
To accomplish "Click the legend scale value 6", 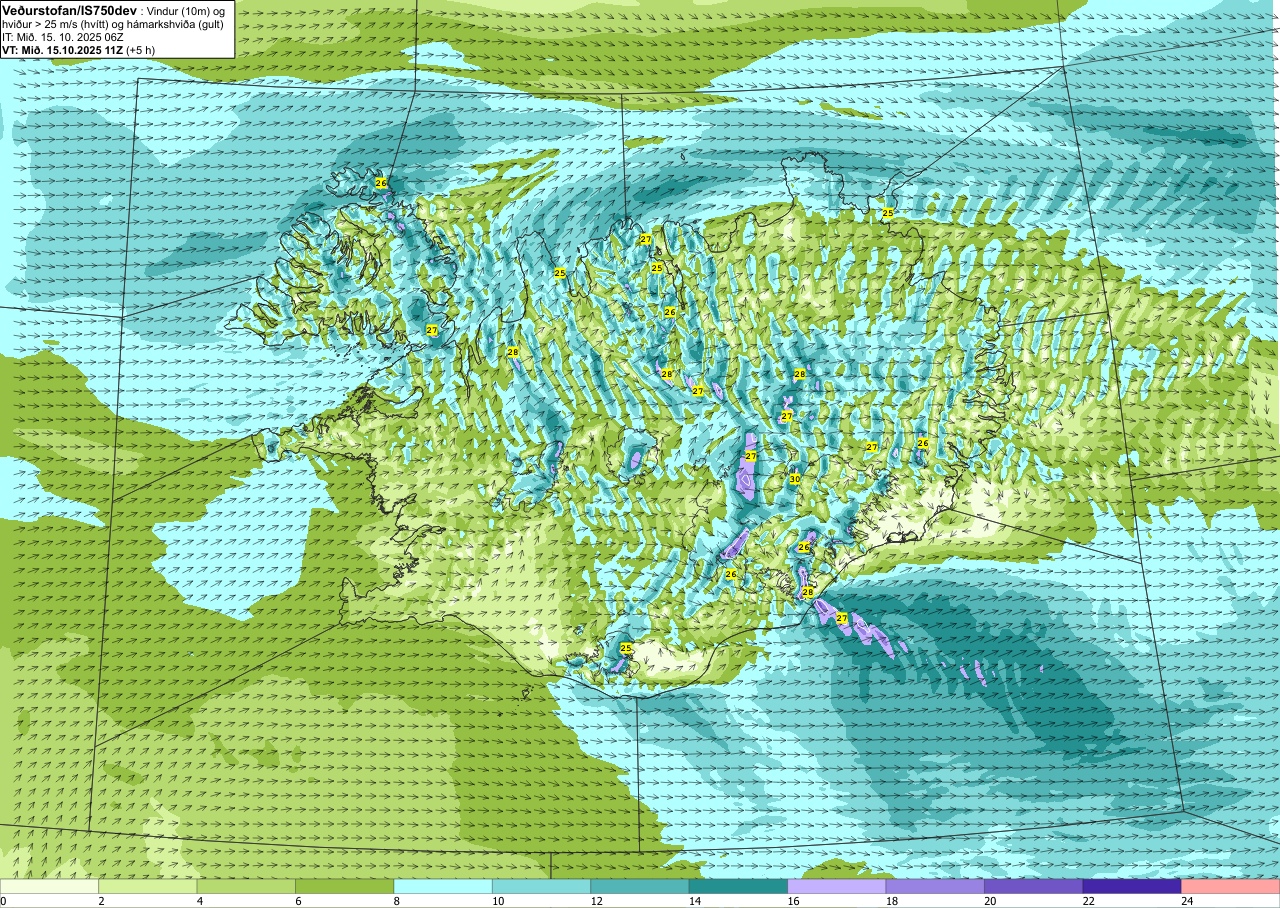I will coord(296,902).
